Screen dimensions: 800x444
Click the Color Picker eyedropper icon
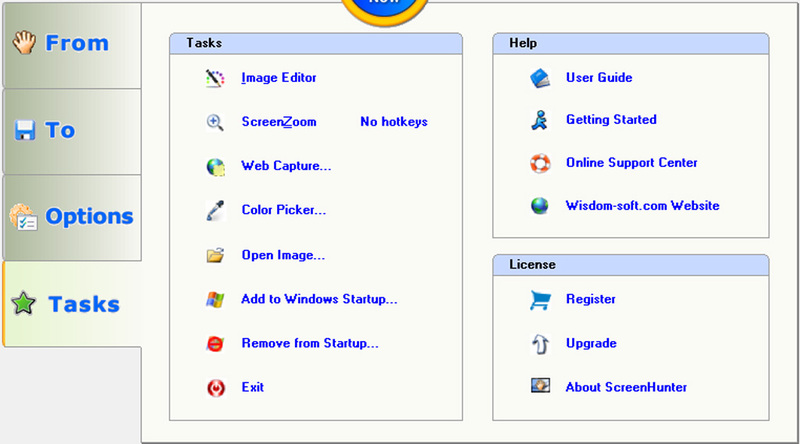215,210
